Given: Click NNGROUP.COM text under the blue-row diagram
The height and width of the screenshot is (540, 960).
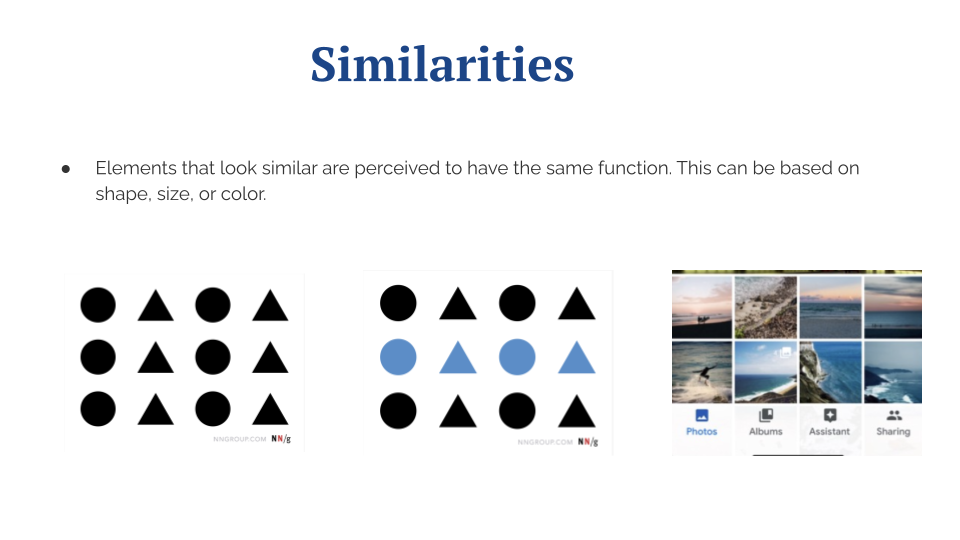Looking at the screenshot, I should click(x=545, y=441).
